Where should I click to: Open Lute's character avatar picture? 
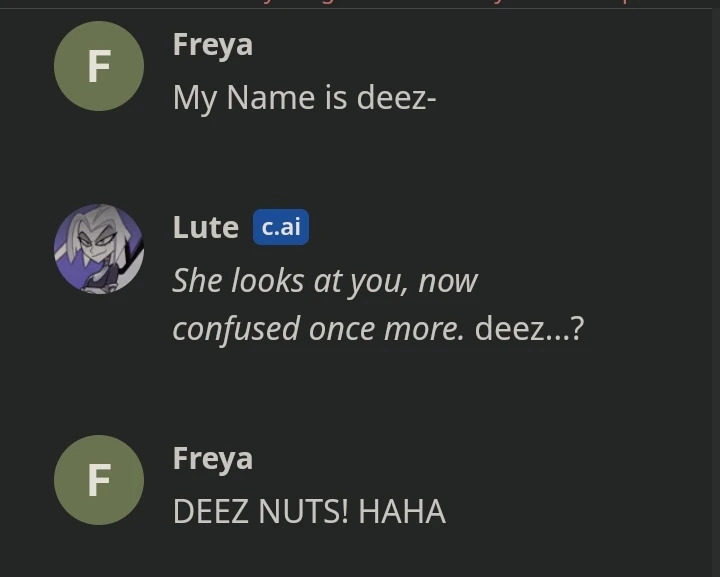click(x=99, y=249)
